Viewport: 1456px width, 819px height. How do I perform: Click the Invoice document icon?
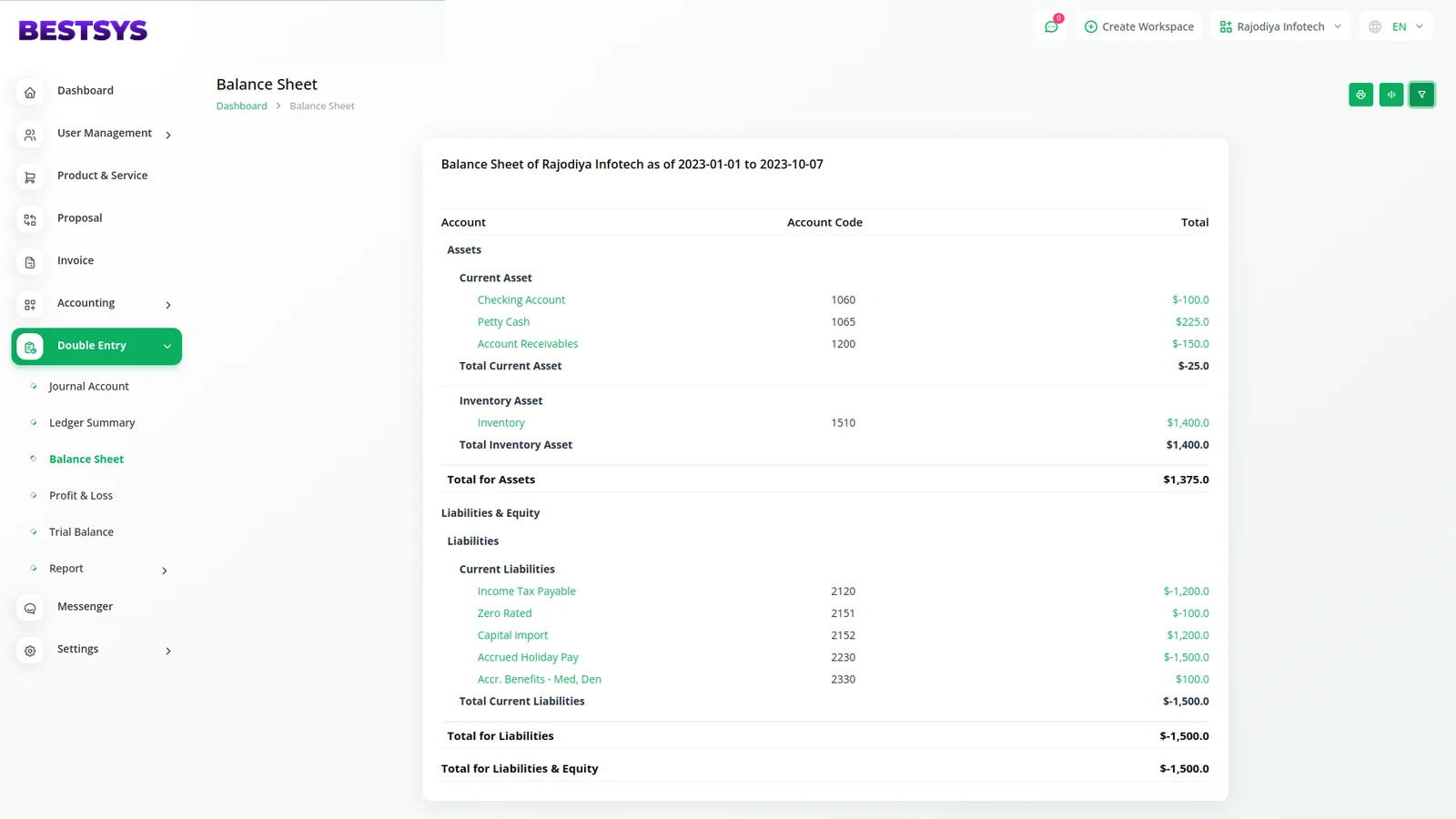pos(30,262)
